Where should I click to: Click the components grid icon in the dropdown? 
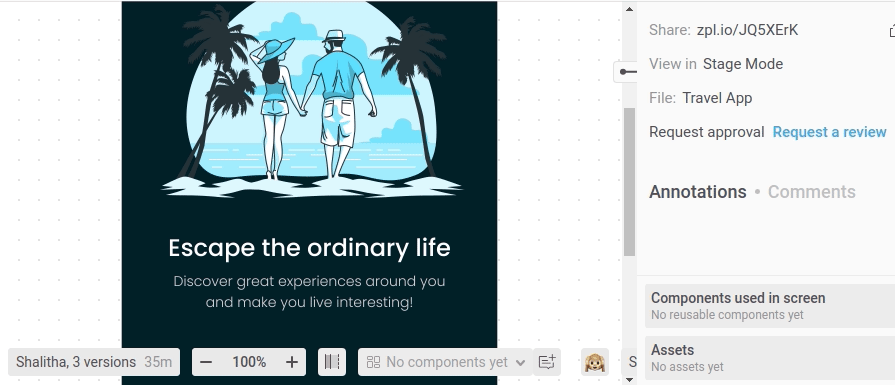click(x=373, y=362)
